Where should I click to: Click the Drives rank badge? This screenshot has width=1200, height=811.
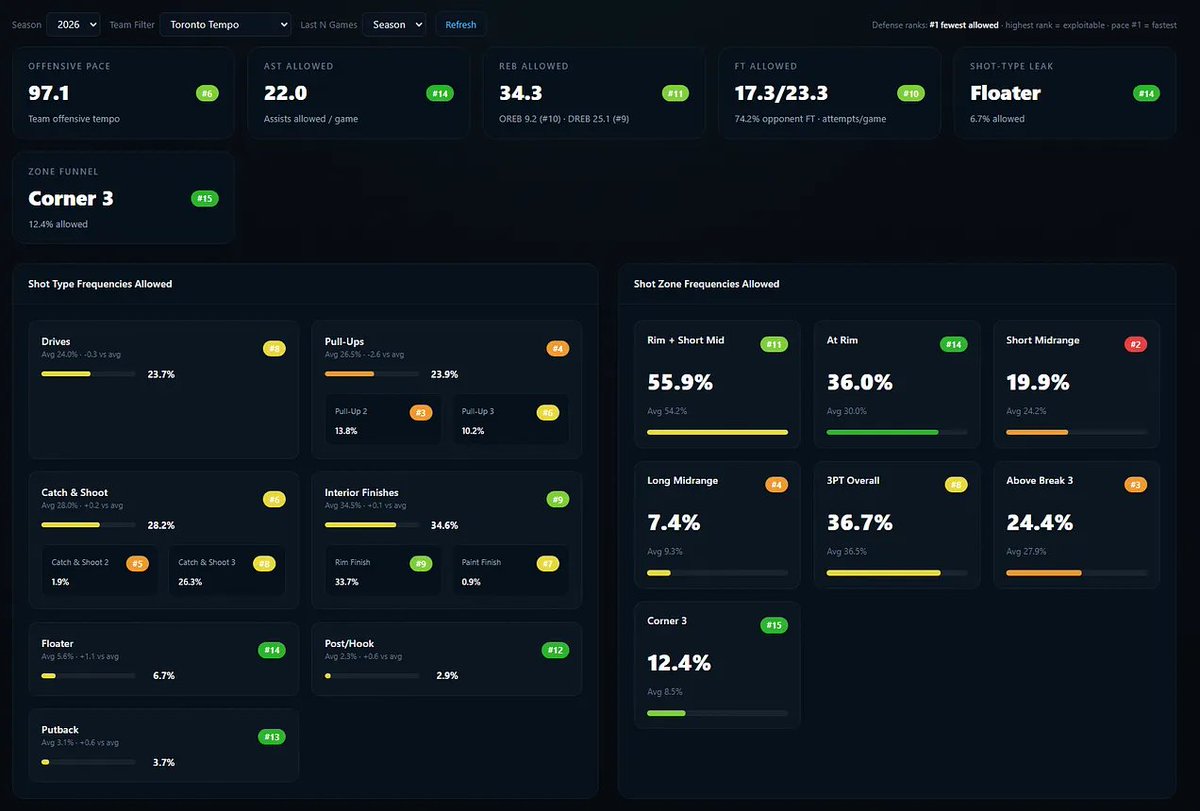pyautogui.click(x=274, y=348)
